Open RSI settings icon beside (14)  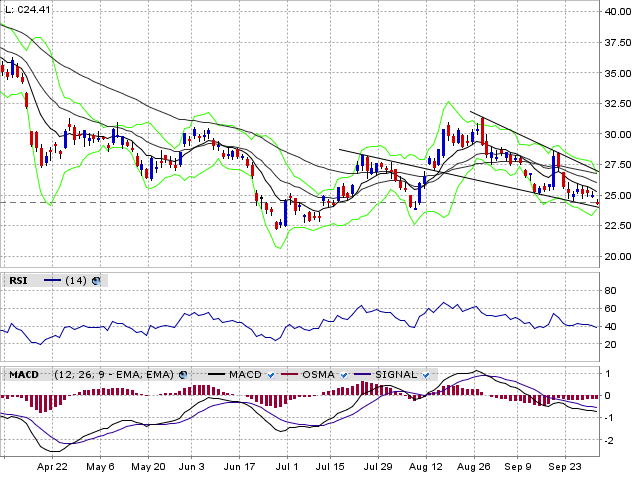pos(96,281)
